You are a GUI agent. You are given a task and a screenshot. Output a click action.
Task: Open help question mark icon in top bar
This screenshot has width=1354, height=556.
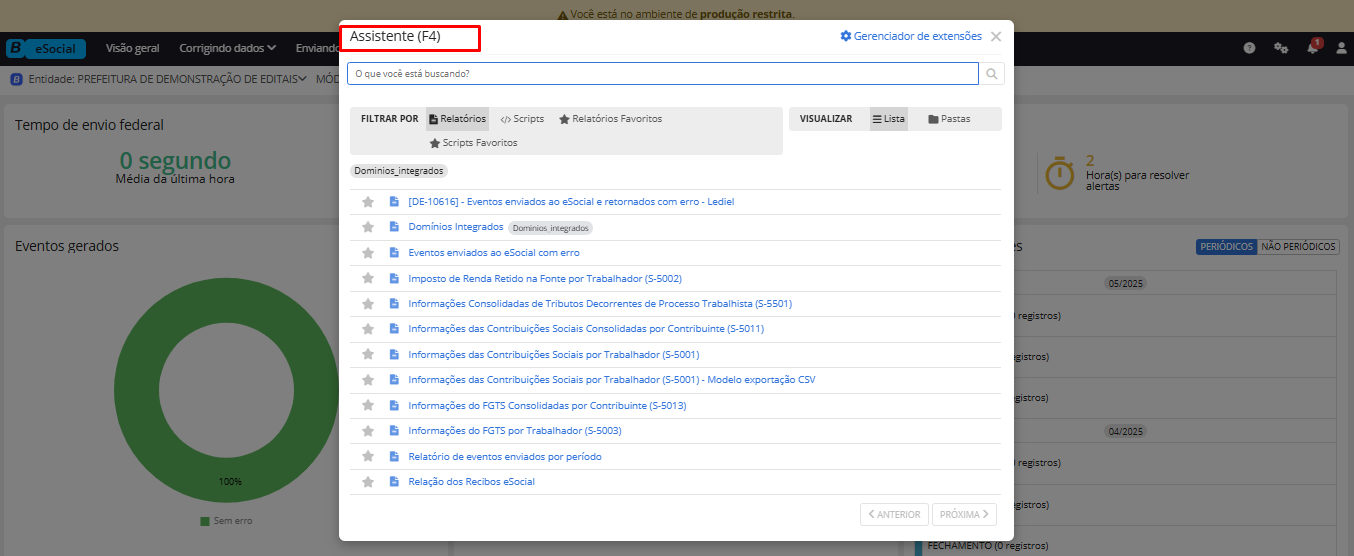tap(1250, 48)
